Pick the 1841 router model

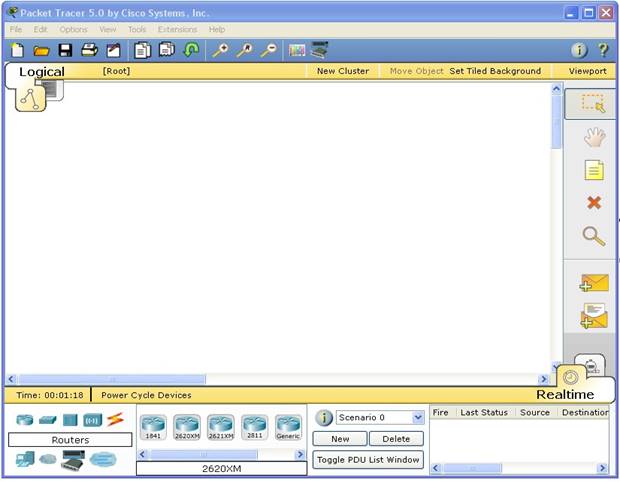point(153,427)
